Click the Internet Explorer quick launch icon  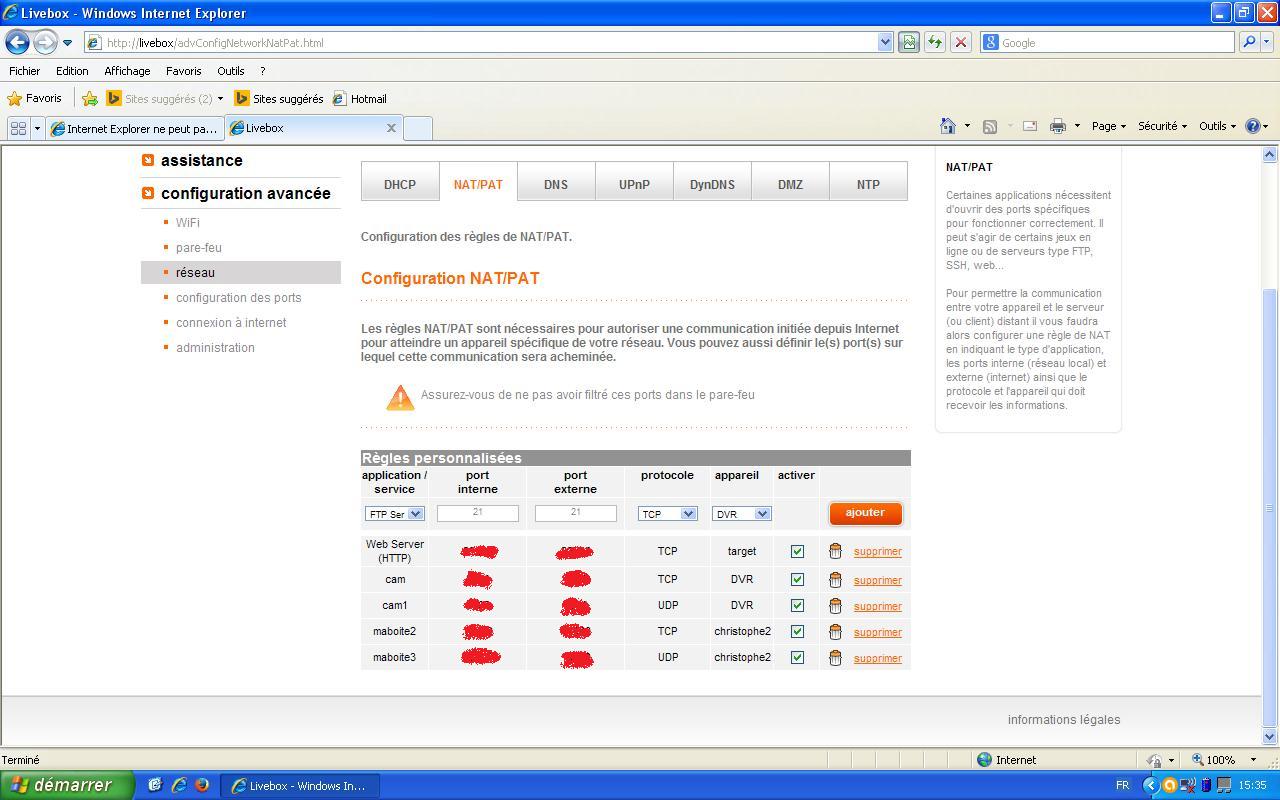[x=179, y=785]
